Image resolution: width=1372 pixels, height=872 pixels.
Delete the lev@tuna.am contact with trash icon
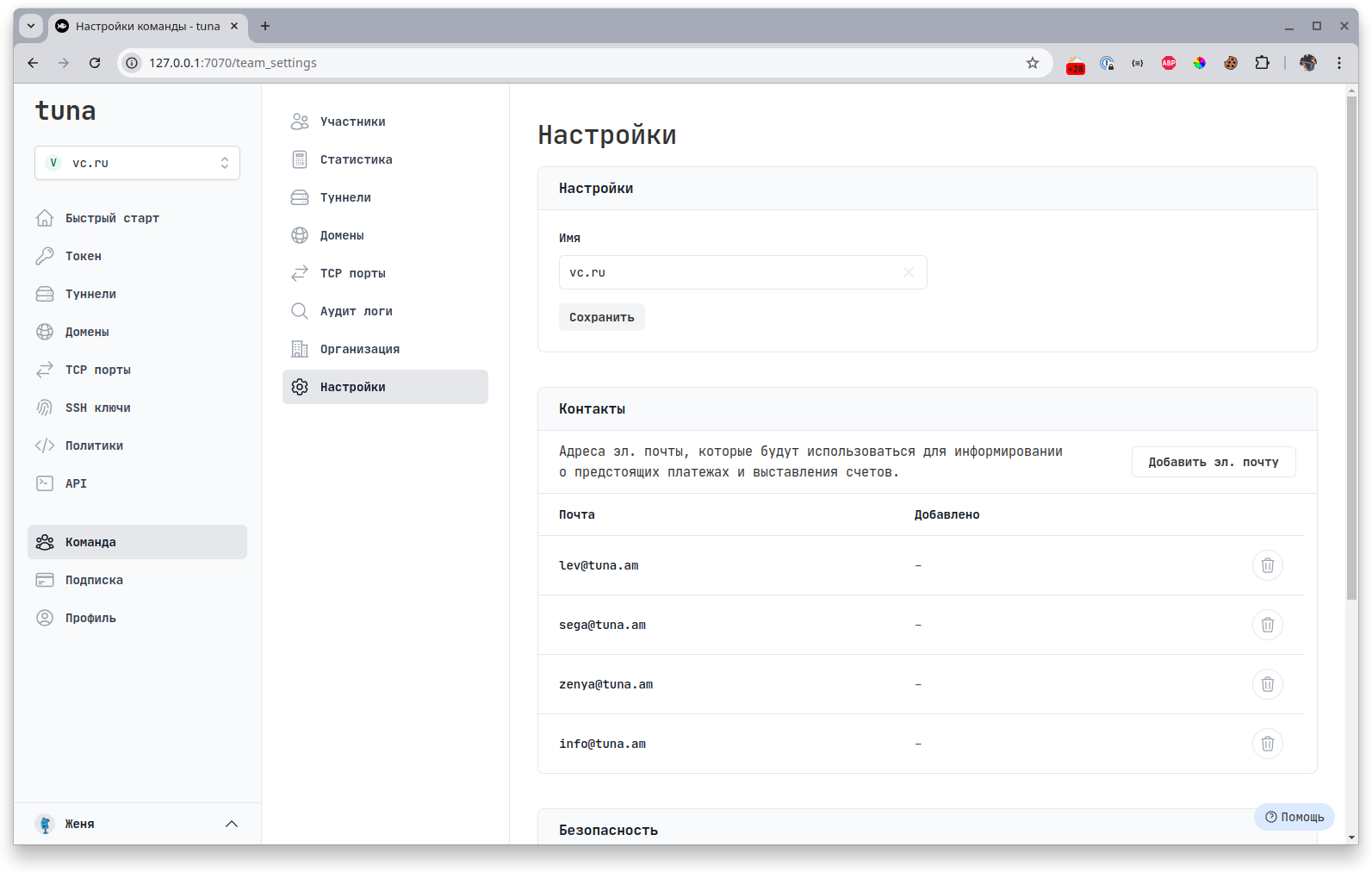click(1267, 565)
